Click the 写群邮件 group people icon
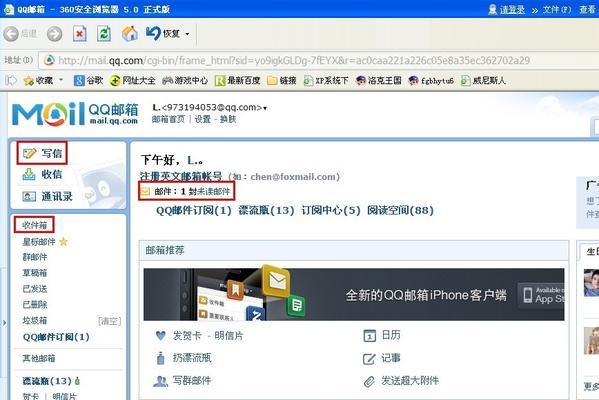The image size is (599, 400). click(160, 381)
